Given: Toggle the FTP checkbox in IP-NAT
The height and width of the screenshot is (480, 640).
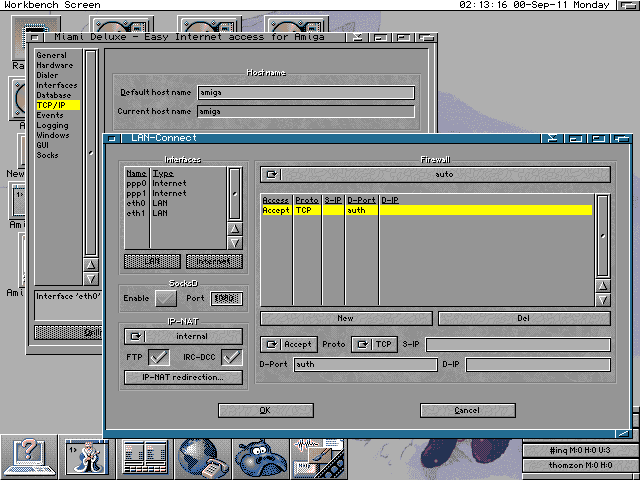Looking at the screenshot, I should point(157,357).
